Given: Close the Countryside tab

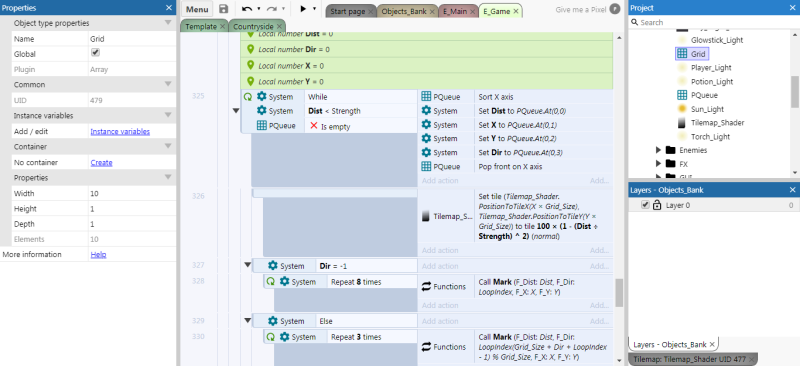Looking at the screenshot, I should (279, 27).
